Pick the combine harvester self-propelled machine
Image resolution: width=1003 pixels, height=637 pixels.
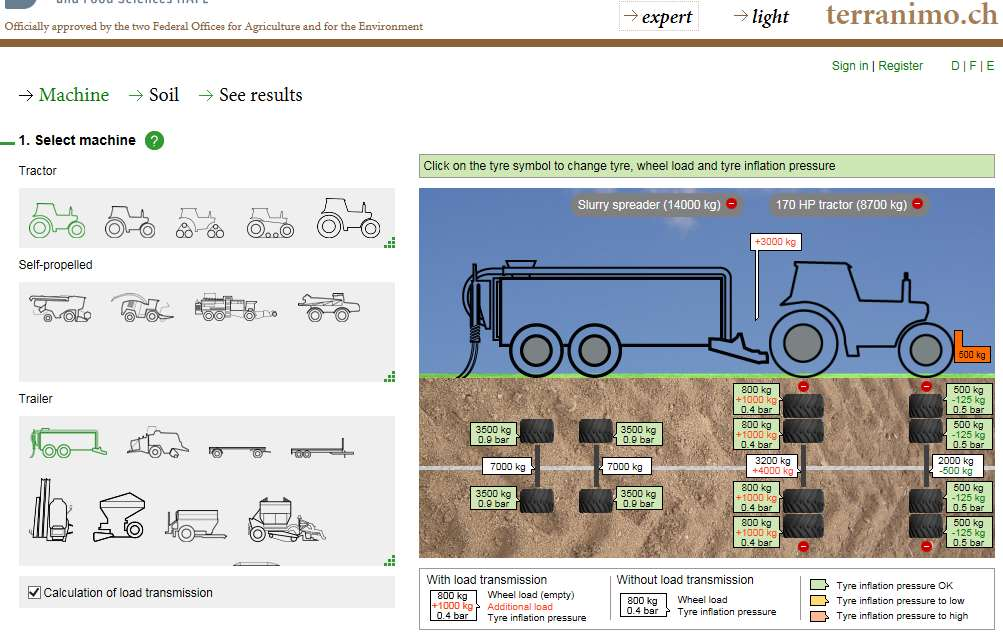coord(60,308)
